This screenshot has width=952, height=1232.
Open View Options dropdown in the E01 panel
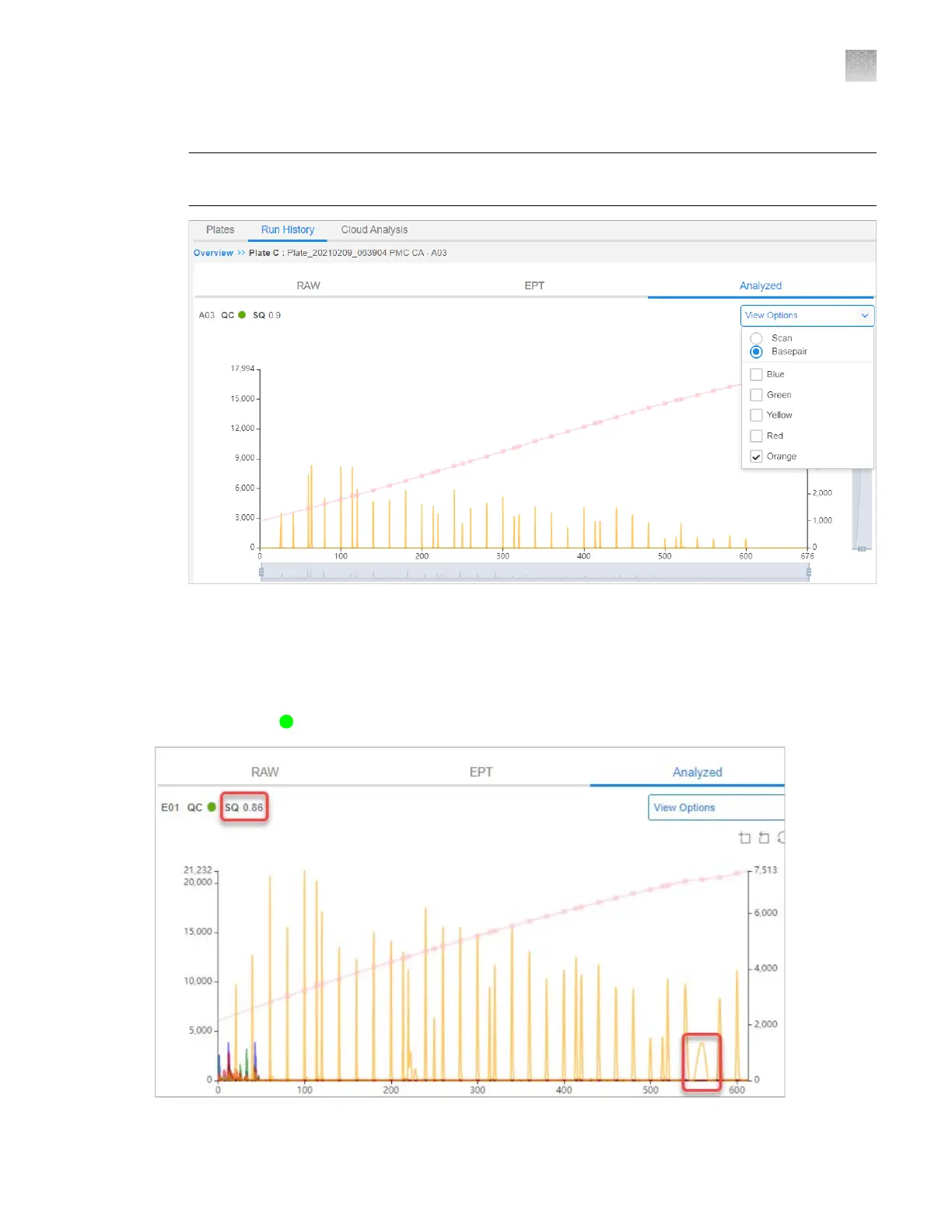(716, 807)
